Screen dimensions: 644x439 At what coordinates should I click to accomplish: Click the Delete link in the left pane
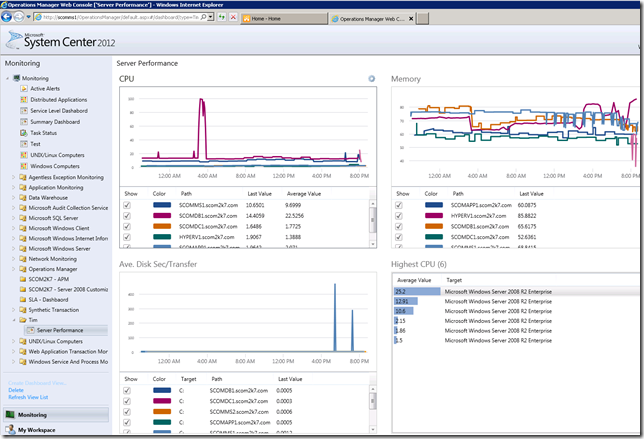click(x=16, y=390)
